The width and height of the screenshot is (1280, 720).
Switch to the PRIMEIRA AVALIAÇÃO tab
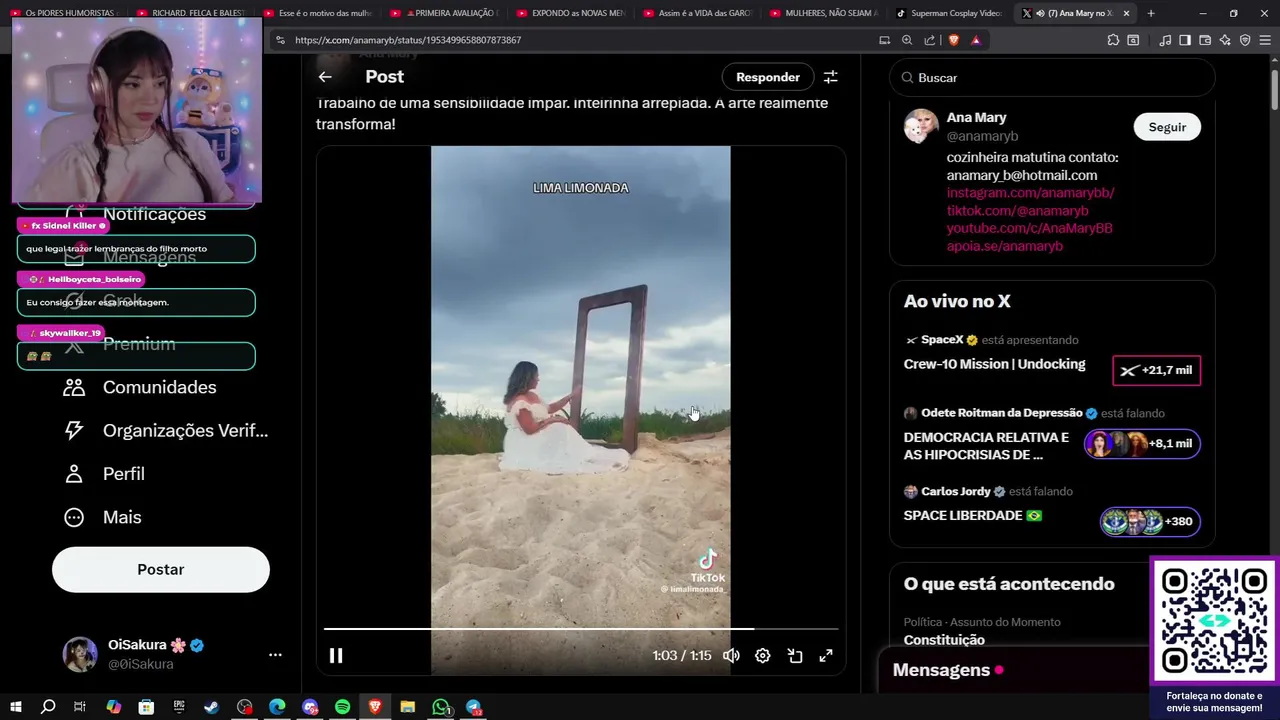(444, 13)
